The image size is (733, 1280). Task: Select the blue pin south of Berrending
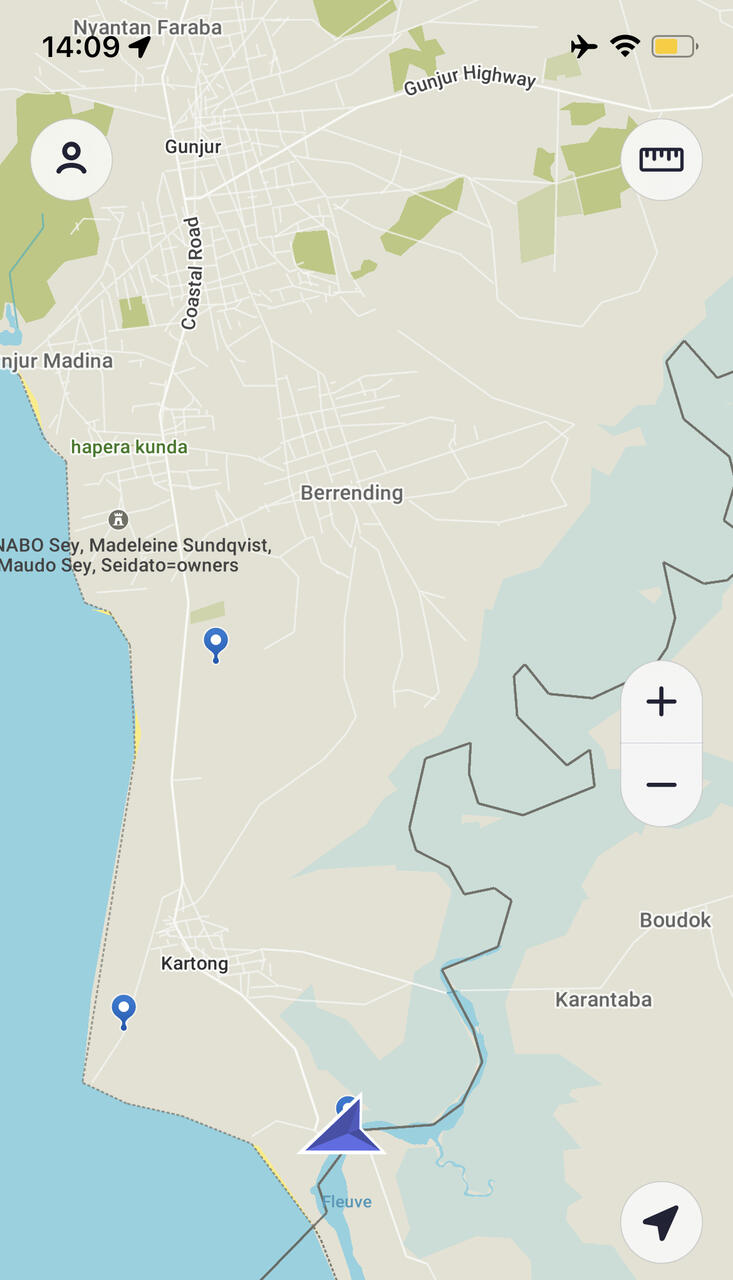pyautogui.click(x=215, y=645)
